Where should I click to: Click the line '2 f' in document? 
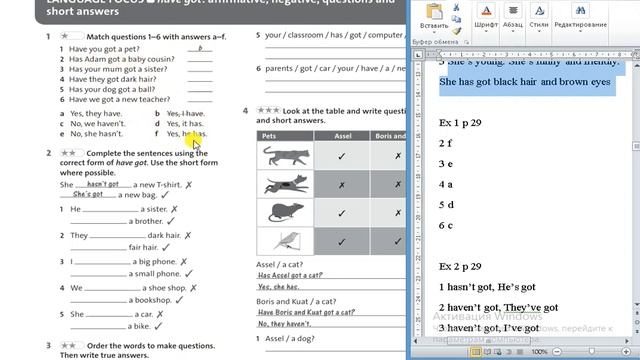[445, 143]
